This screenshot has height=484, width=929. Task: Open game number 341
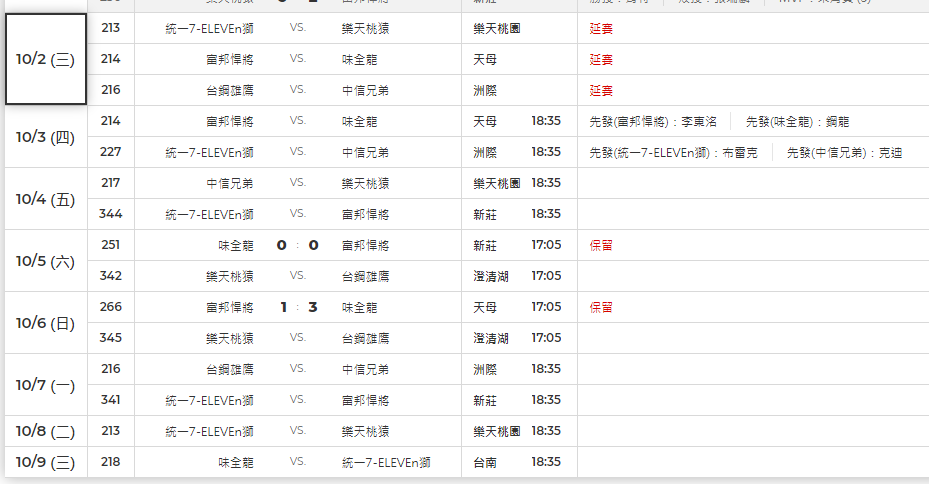click(111, 400)
